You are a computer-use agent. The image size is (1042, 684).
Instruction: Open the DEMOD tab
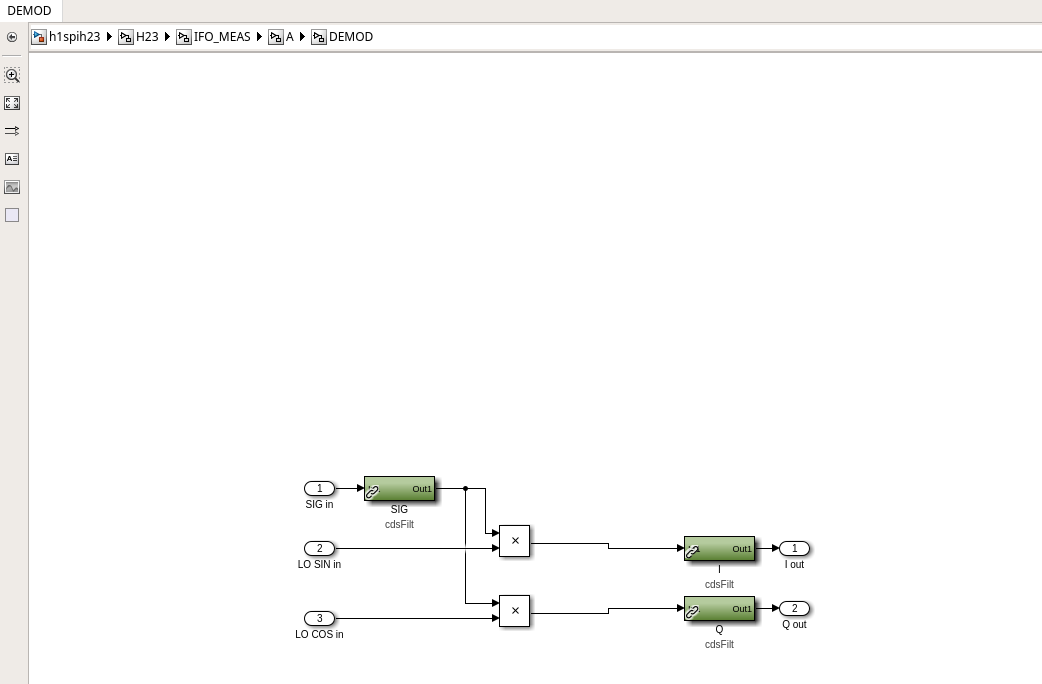29,11
